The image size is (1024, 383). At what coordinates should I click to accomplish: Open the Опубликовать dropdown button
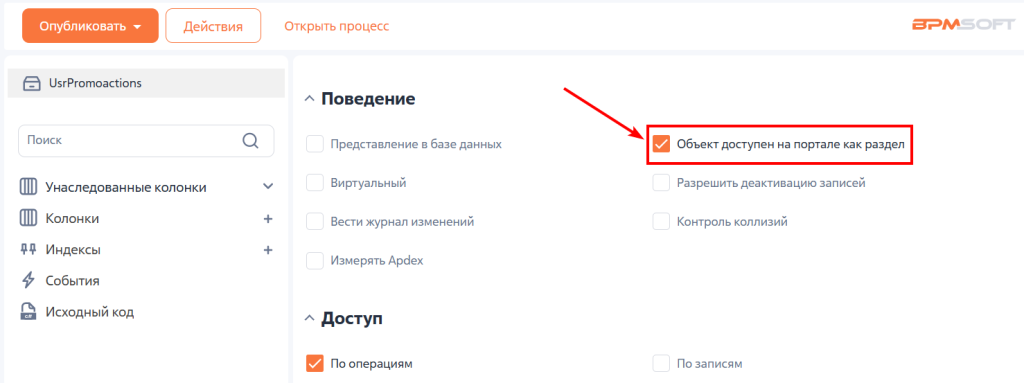coord(90,26)
